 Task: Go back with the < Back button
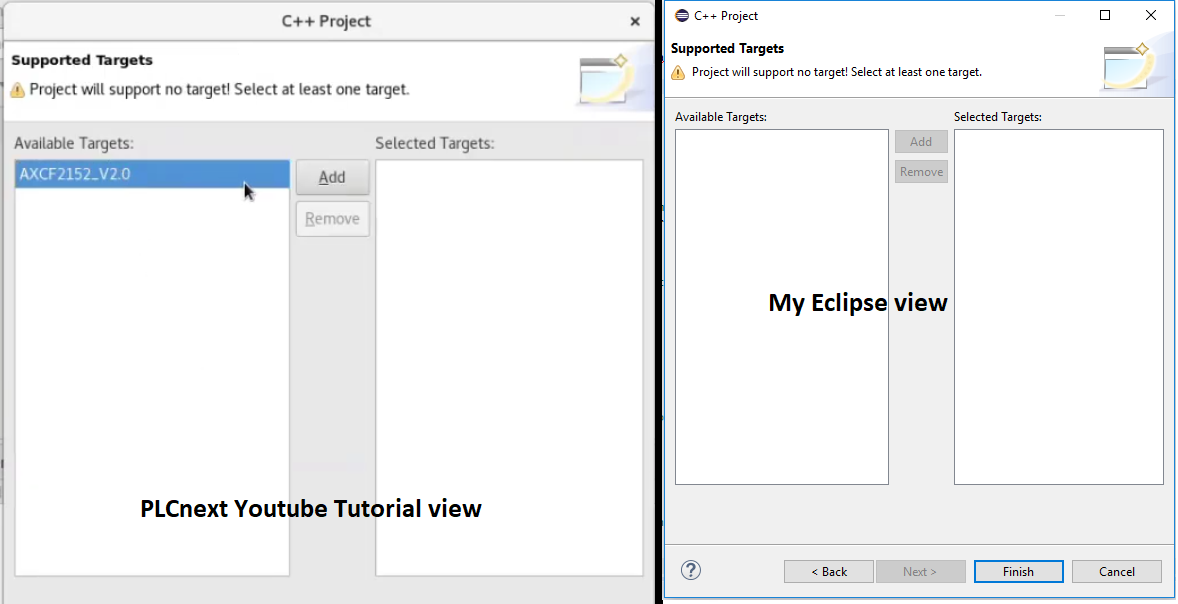(x=829, y=572)
